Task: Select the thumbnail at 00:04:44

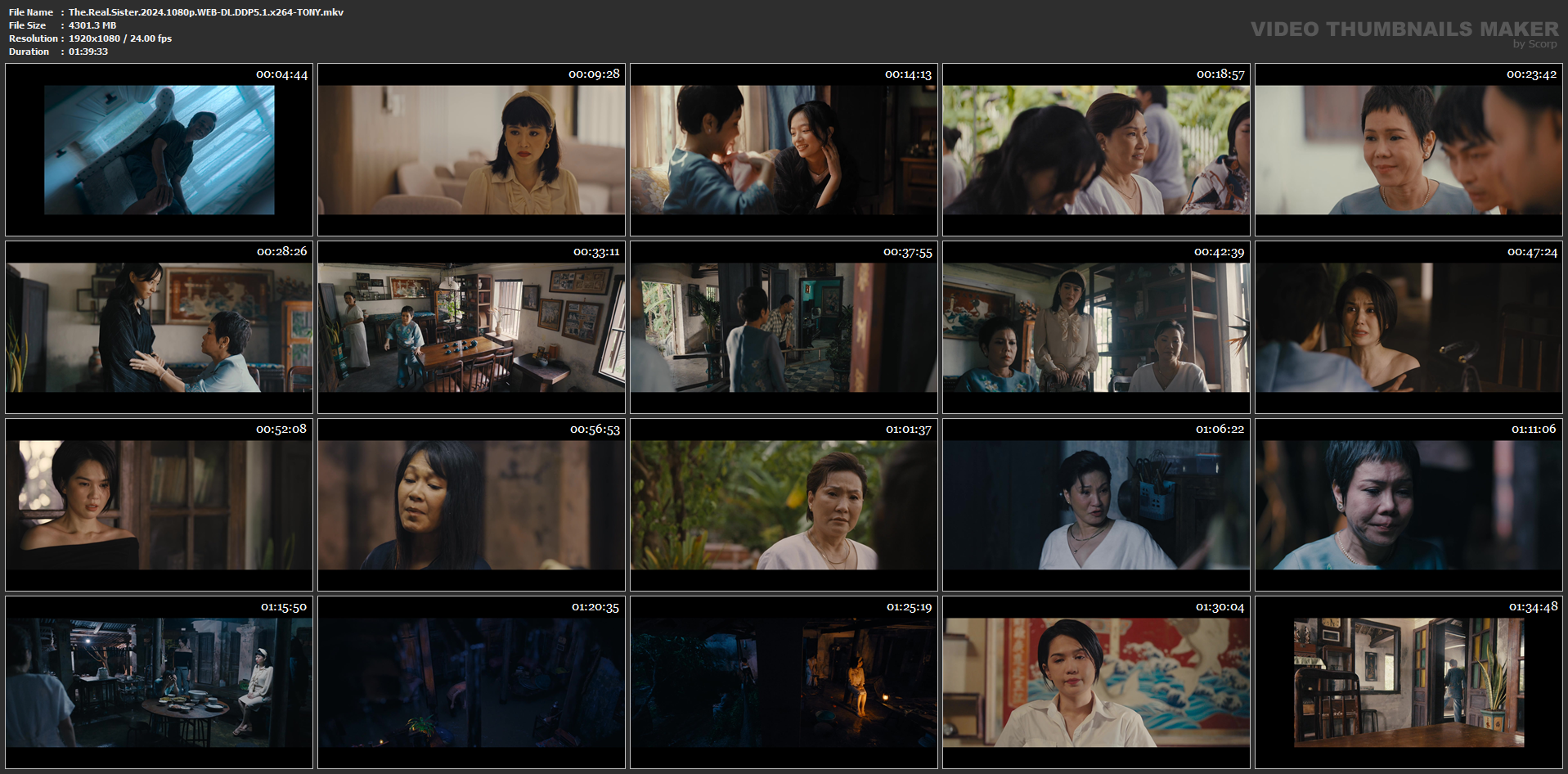Action: 159,150
